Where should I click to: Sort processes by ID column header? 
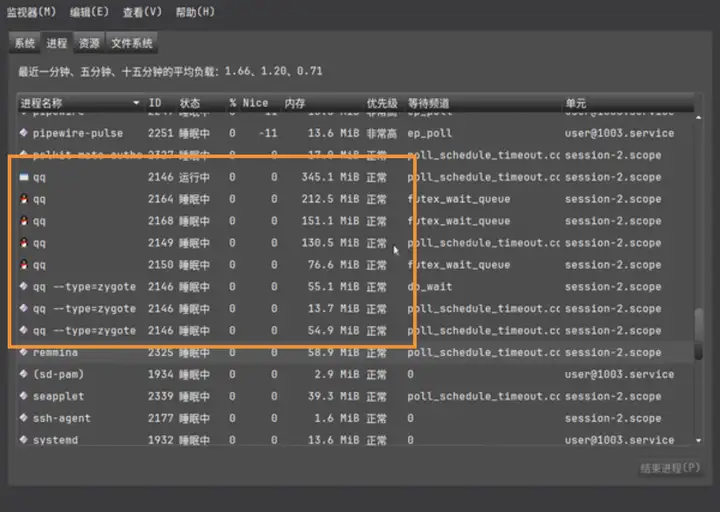coord(155,102)
